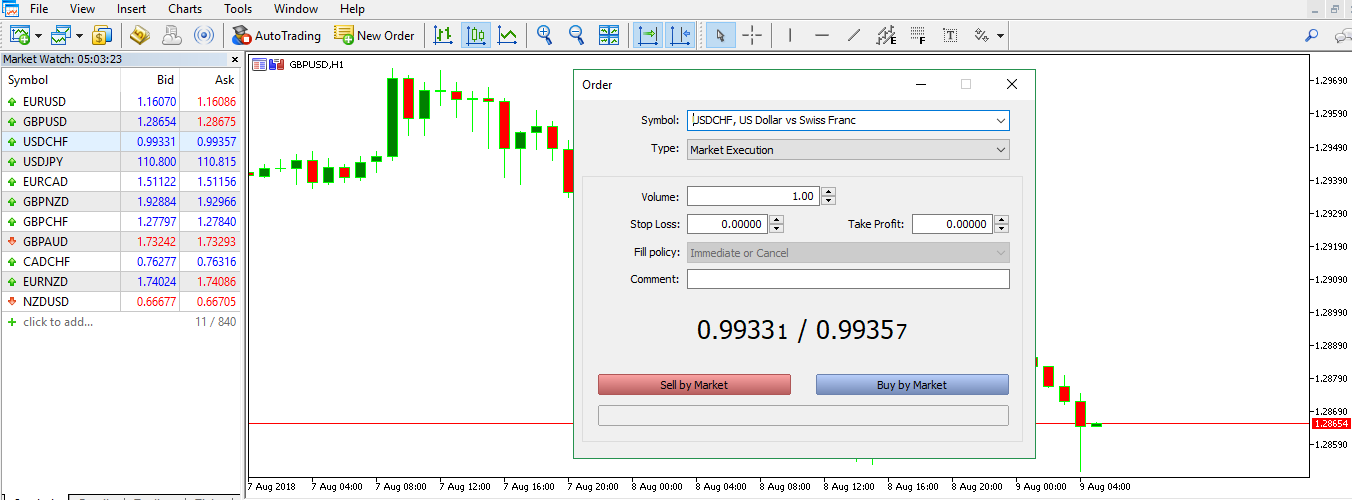This screenshot has width=1352, height=500.
Task: Select GBPAUD row in Market Watch
Action: (121, 242)
